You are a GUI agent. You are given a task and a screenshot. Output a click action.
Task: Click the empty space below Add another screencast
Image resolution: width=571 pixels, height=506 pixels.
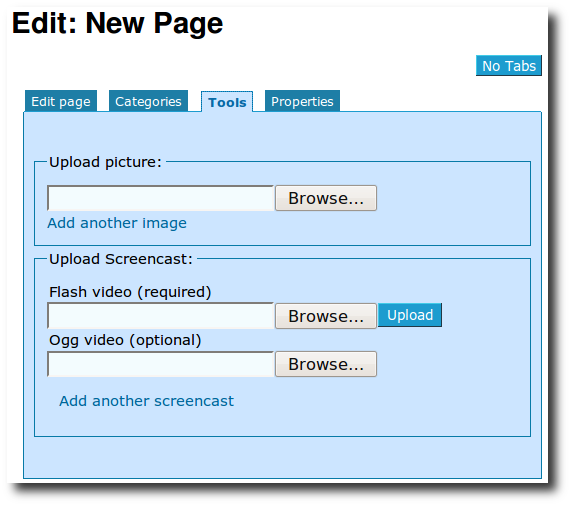click(282, 422)
